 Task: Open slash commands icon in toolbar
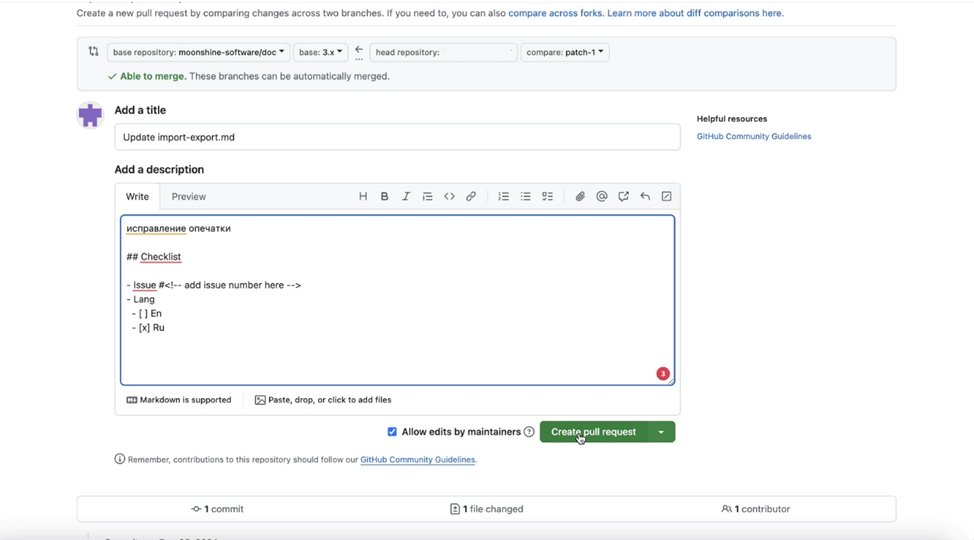[667, 196]
